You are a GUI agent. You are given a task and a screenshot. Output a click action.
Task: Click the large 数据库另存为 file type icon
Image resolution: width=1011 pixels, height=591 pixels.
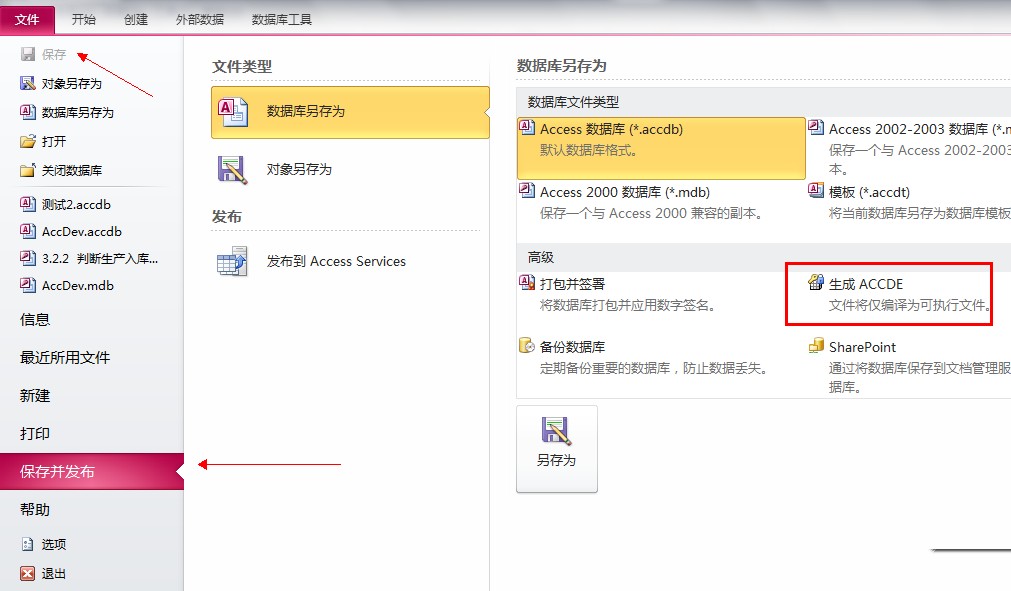coord(233,112)
